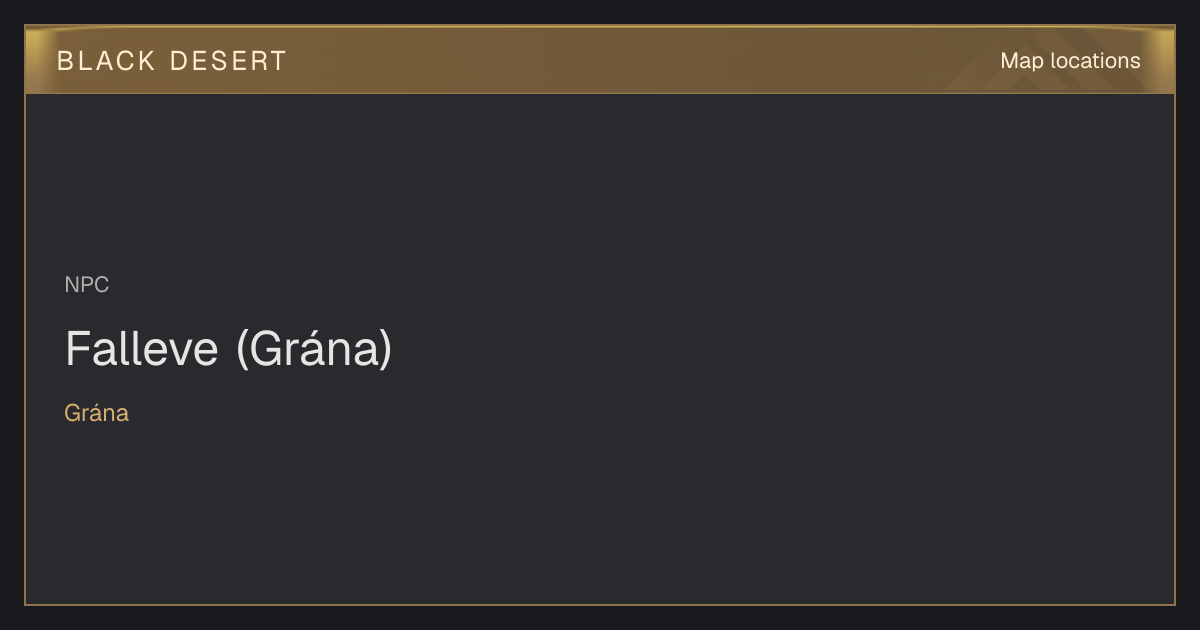Click the Falleve (Grána) NPC title
Viewport: 1200px width, 630px height.
[x=229, y=348]
